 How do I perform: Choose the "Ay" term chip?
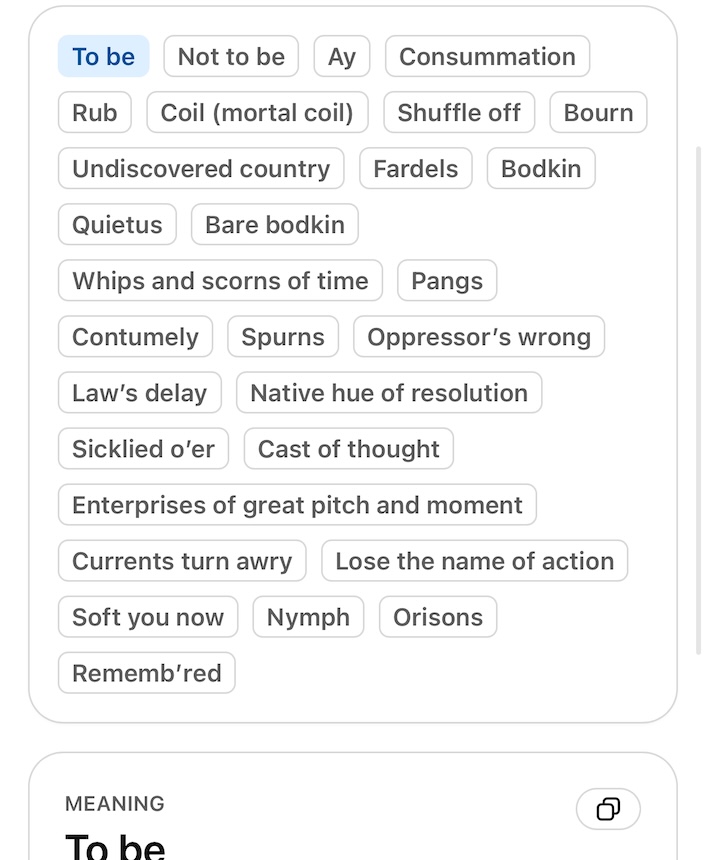342,57
